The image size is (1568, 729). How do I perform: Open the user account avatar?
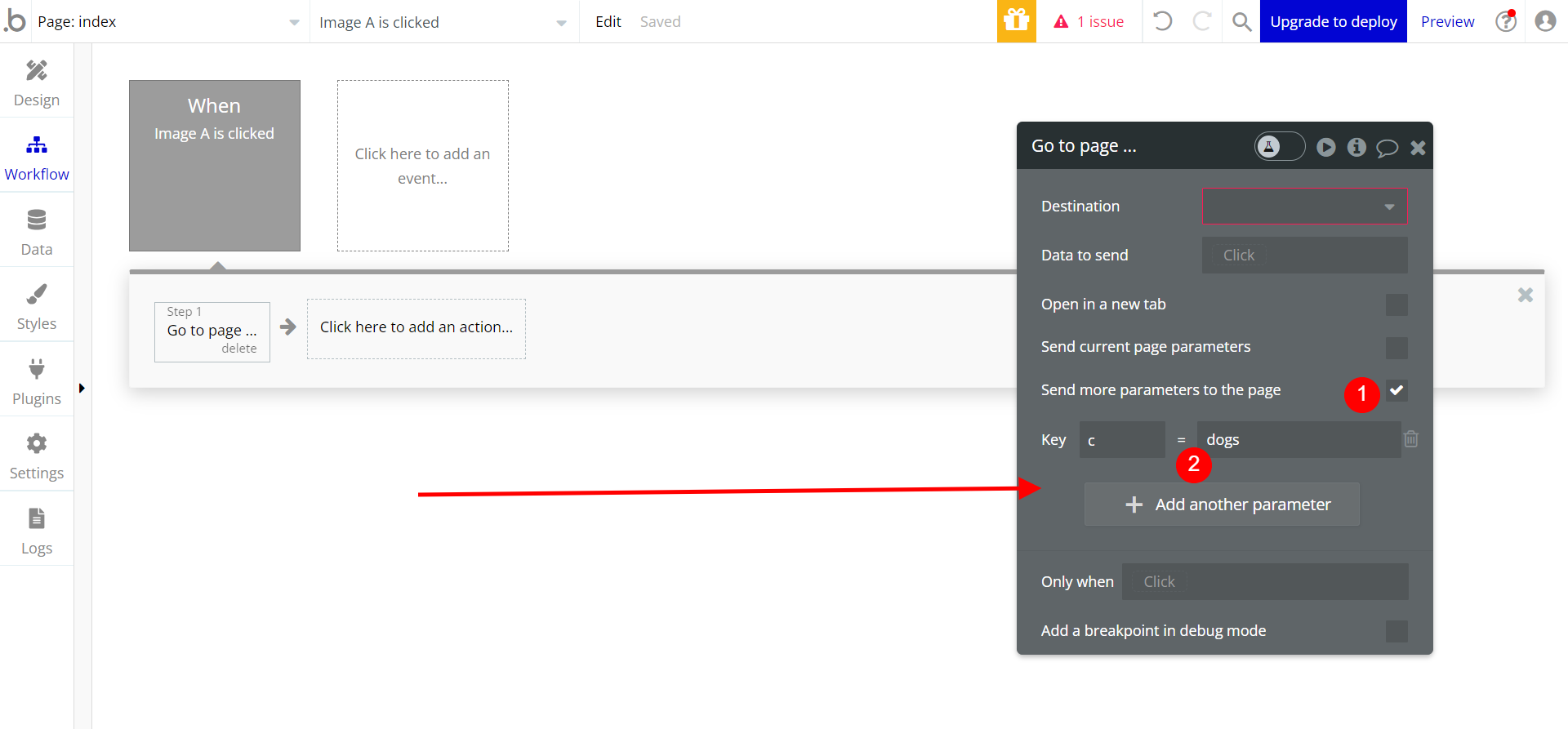(1545, 21)
